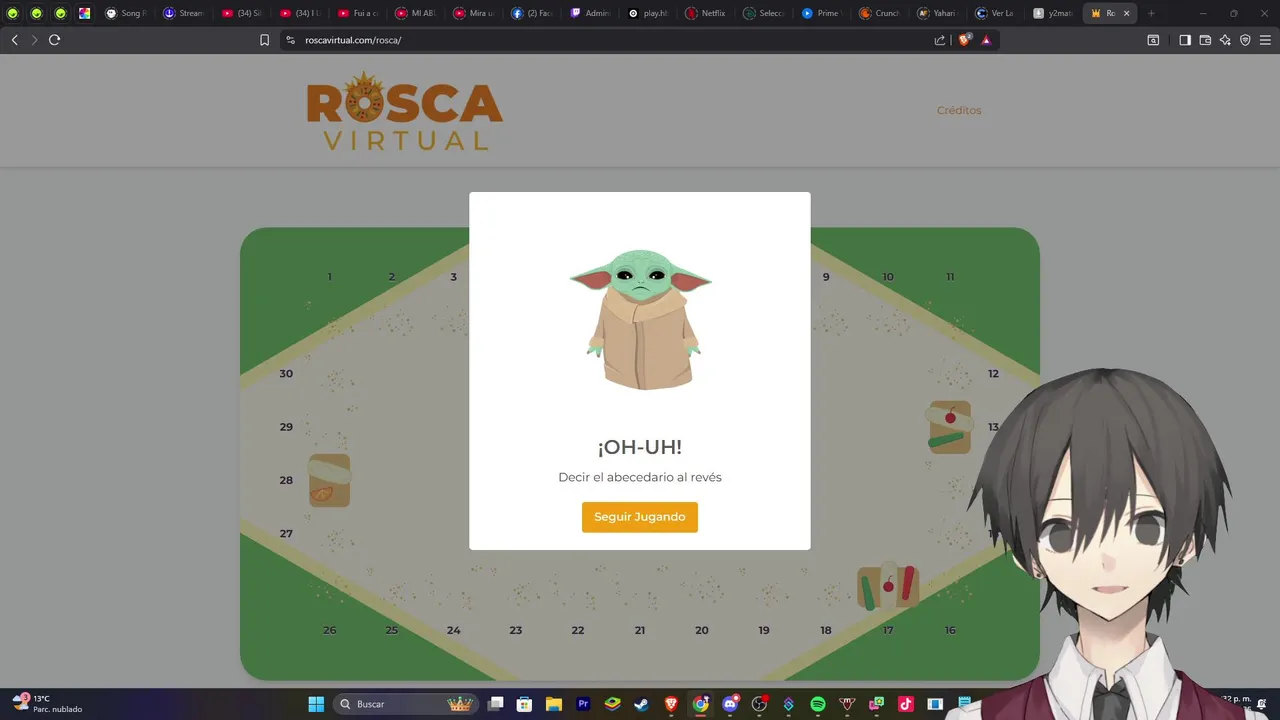The height and width of the screenshot is (720, 1280).
Task: Click rosca slice number 9
Action: (x=826, y=277)
